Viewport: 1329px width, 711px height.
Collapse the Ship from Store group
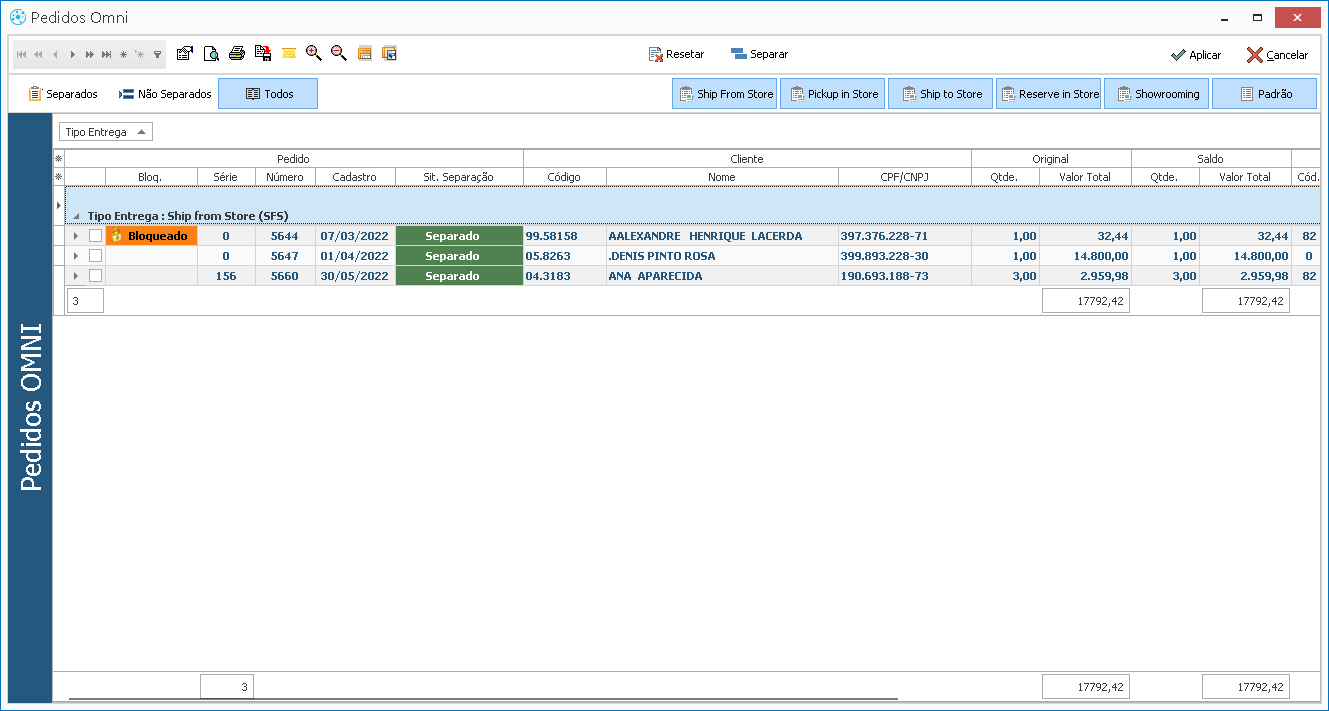click(x=76, y=216)
